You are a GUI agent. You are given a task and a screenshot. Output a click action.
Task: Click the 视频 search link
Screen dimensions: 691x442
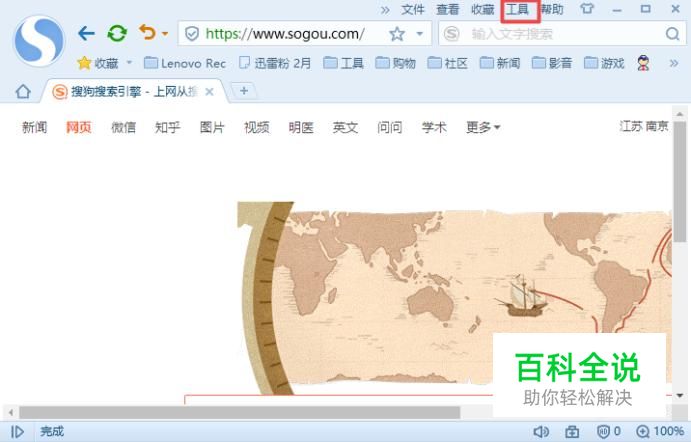point(256,127)
